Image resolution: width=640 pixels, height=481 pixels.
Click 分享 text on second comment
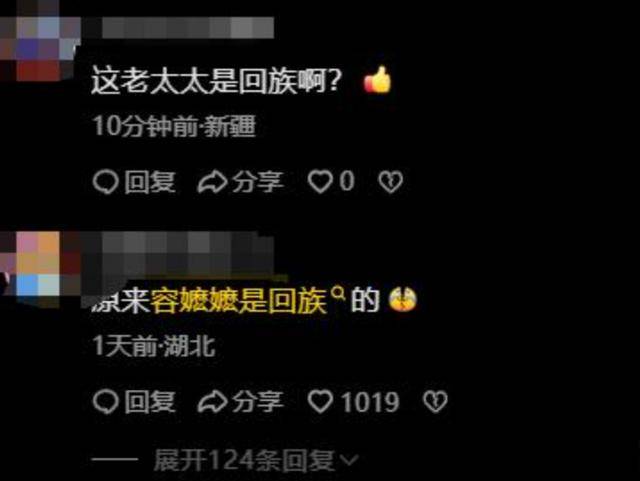pyautogui.click(x=258, y=402)
